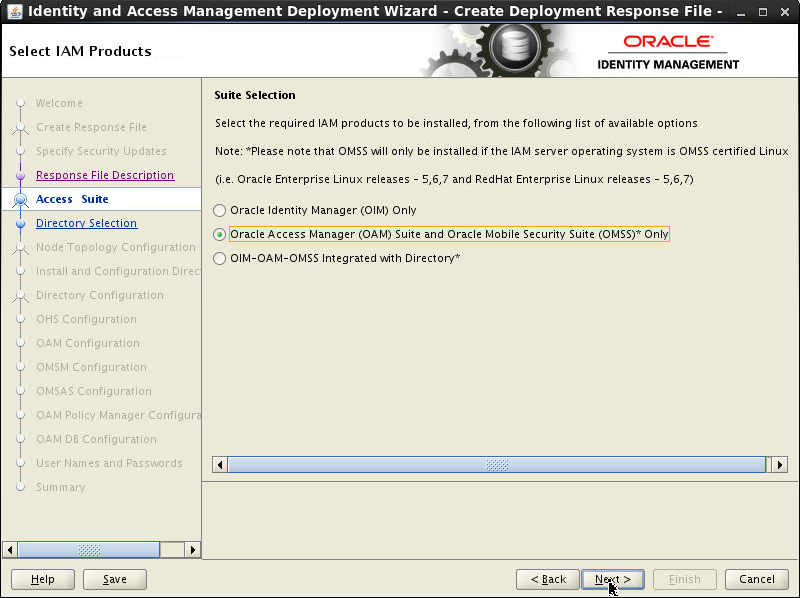Click the Welcome step label
Screen dimensions: 800x598
click(59, 103)
